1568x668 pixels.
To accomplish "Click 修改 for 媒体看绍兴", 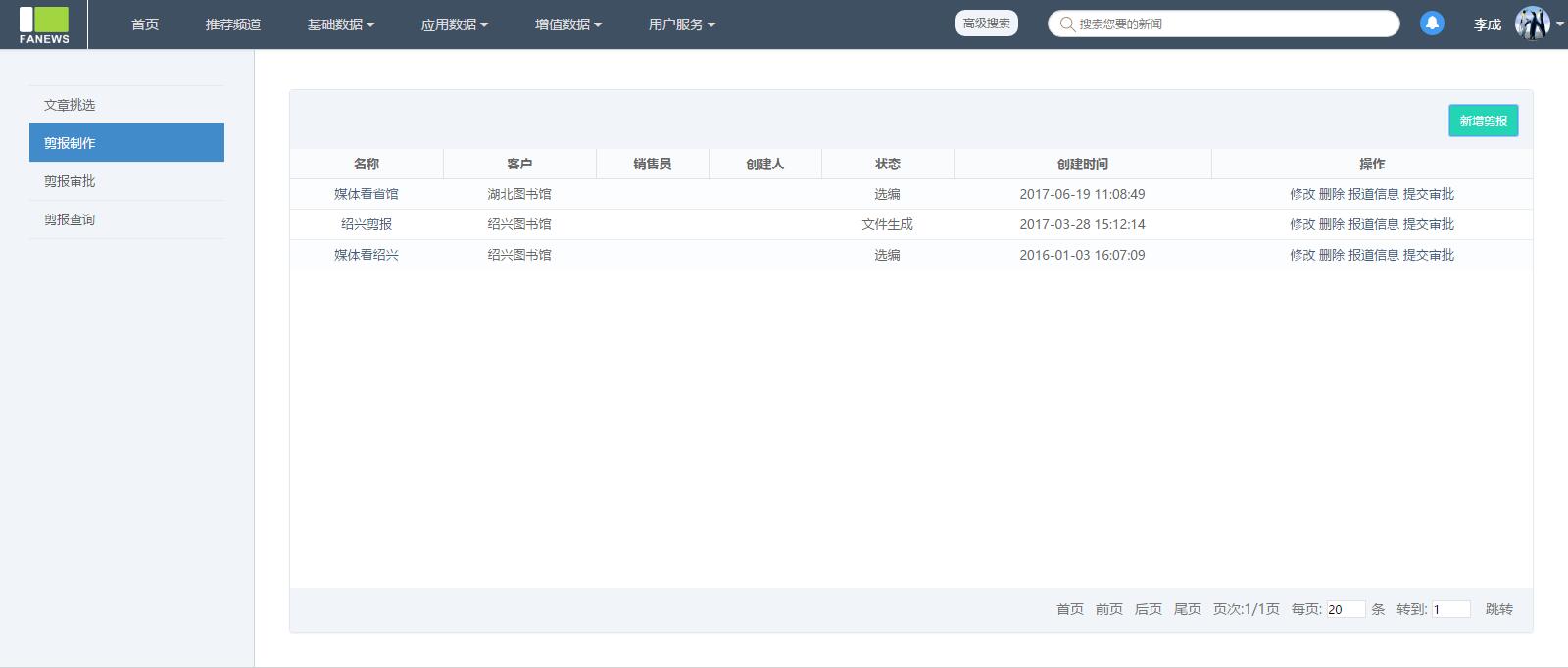I will [1302, 255].
